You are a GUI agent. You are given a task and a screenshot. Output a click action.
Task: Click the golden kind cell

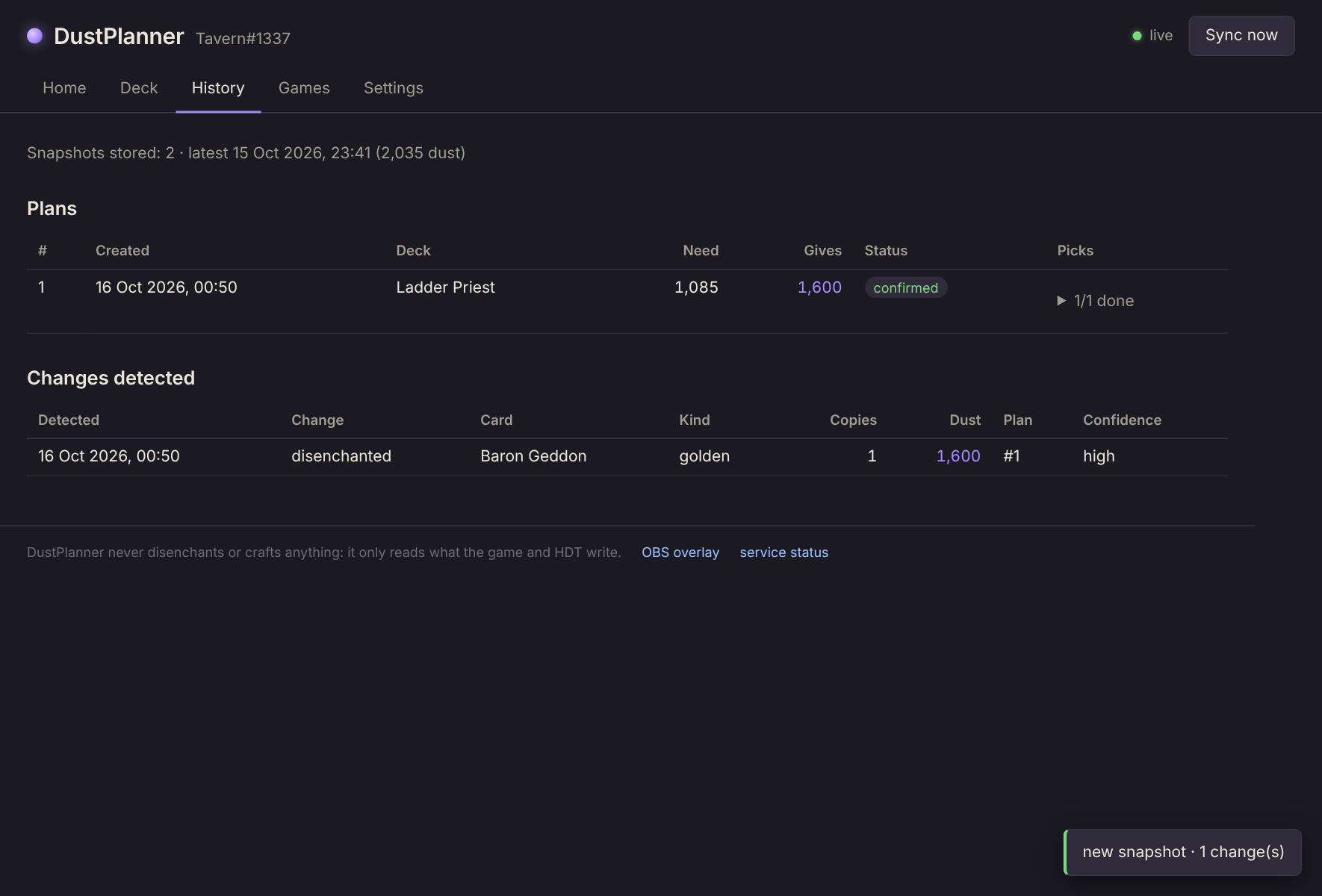[x=704, y=456]
